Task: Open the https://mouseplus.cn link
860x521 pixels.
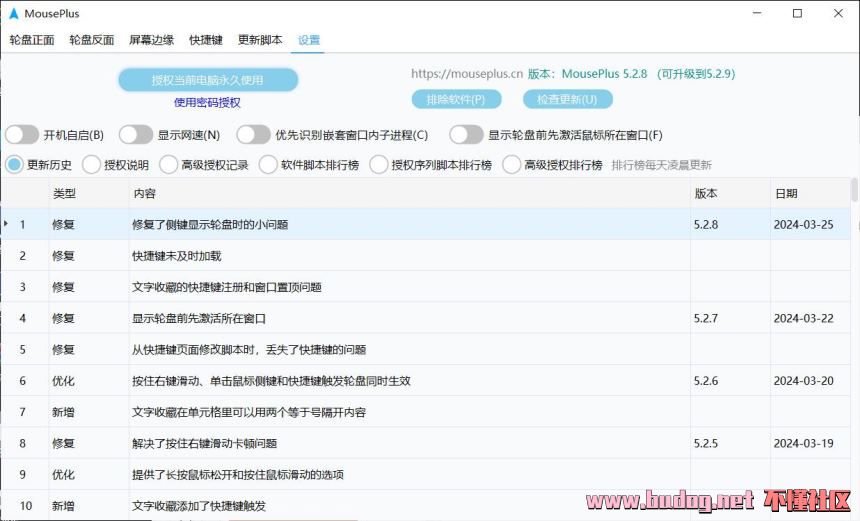Action: [467, 73]
